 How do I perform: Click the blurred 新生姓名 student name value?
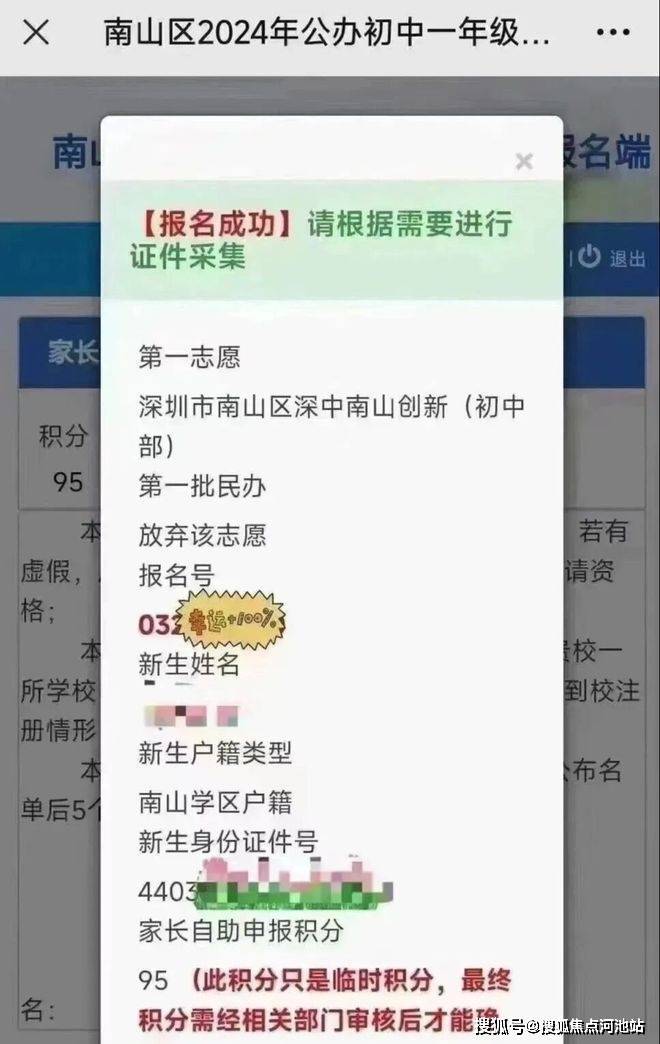(x=191, y=715)
